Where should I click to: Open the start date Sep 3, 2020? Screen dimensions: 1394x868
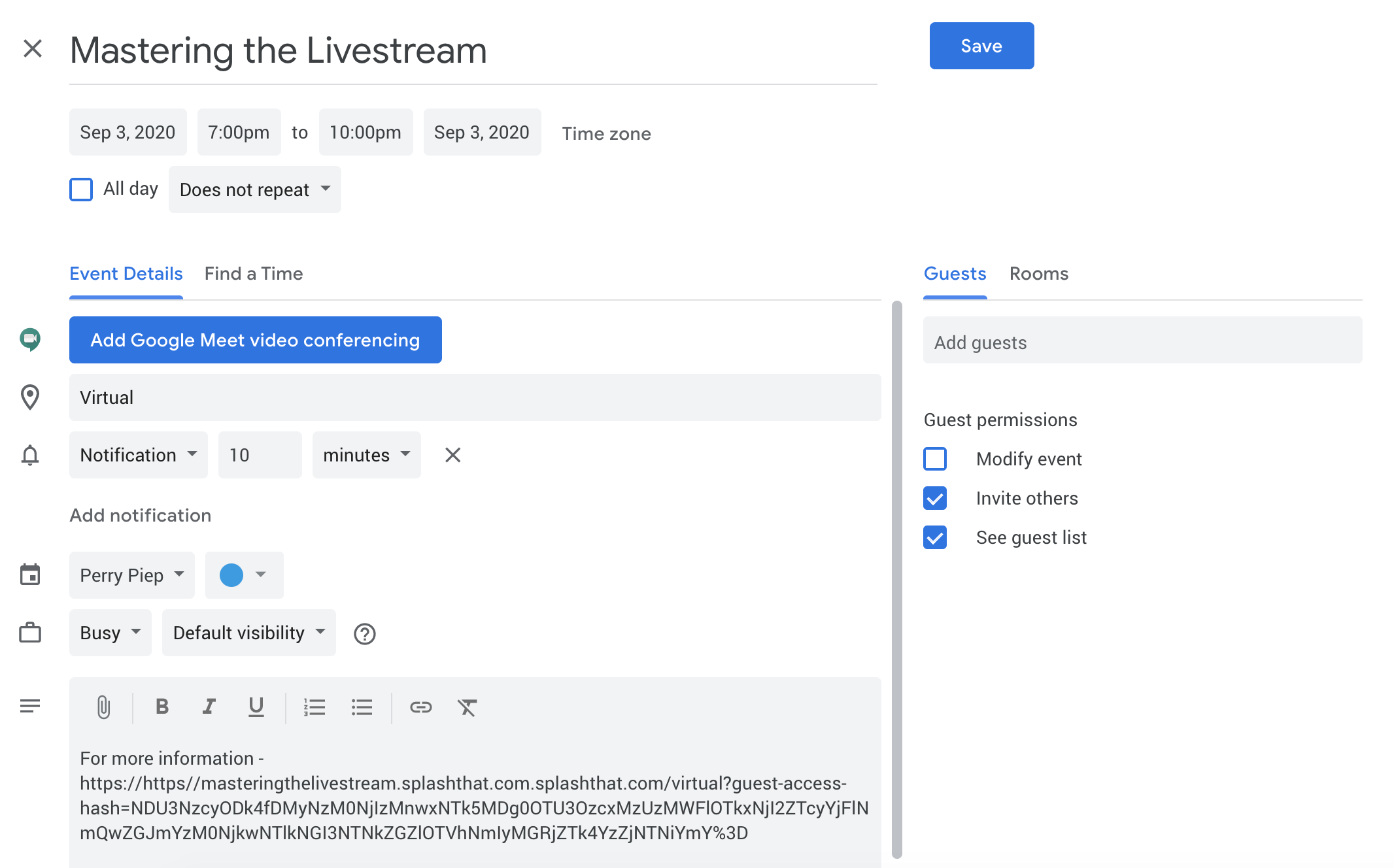[x=128, y=132]
